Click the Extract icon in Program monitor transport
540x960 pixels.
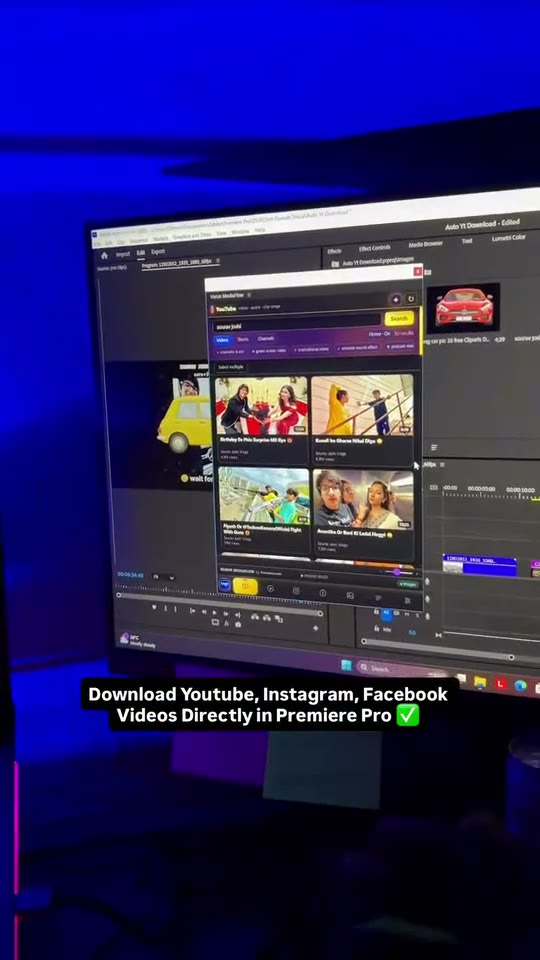[x=268, y=617]
